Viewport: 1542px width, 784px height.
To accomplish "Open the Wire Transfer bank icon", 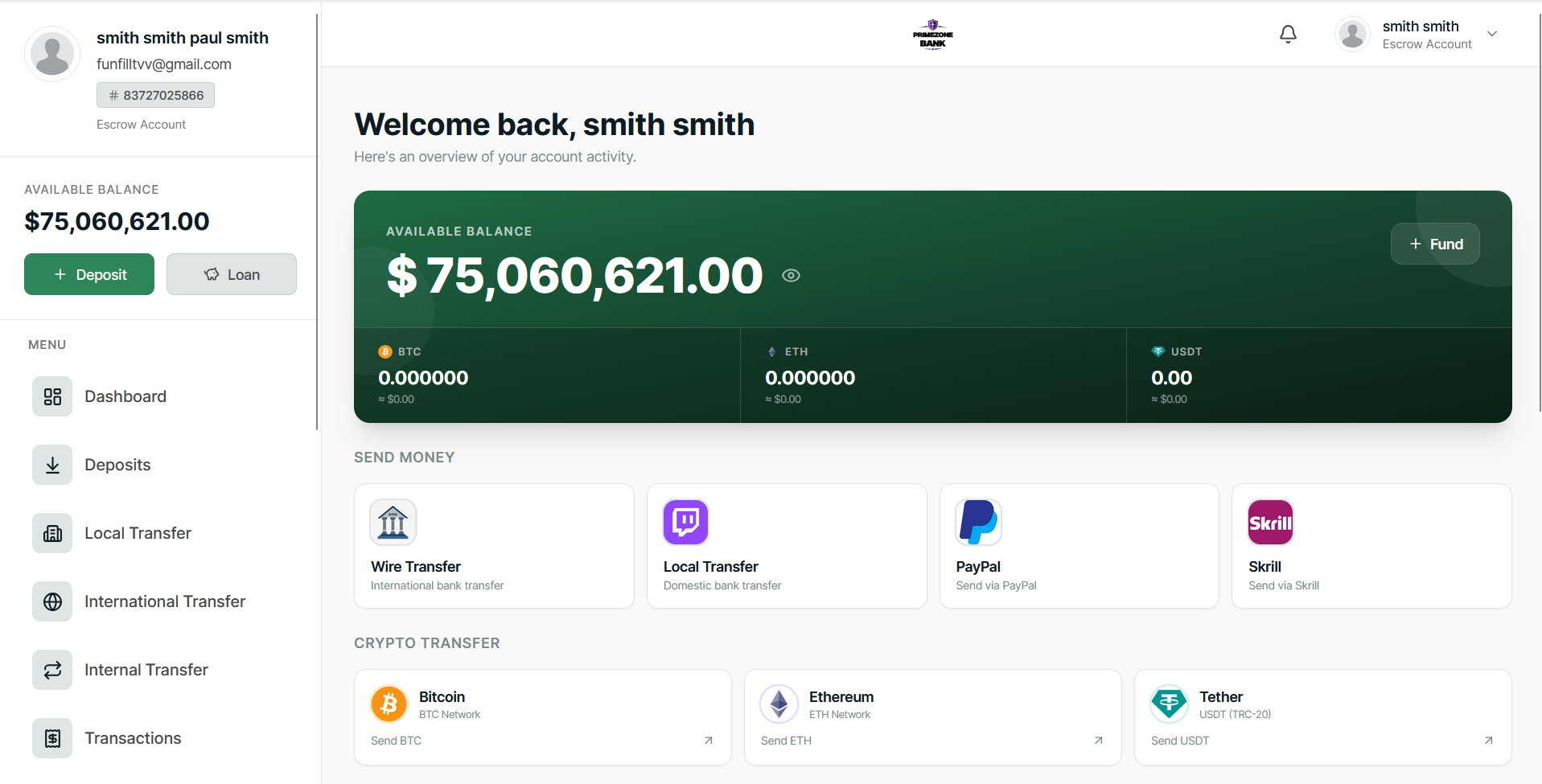I will [393, 522].
